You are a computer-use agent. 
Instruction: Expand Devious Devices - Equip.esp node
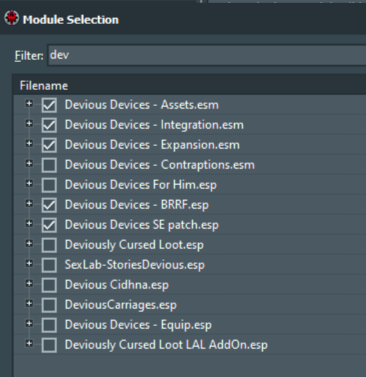click(x=29, y=324)
